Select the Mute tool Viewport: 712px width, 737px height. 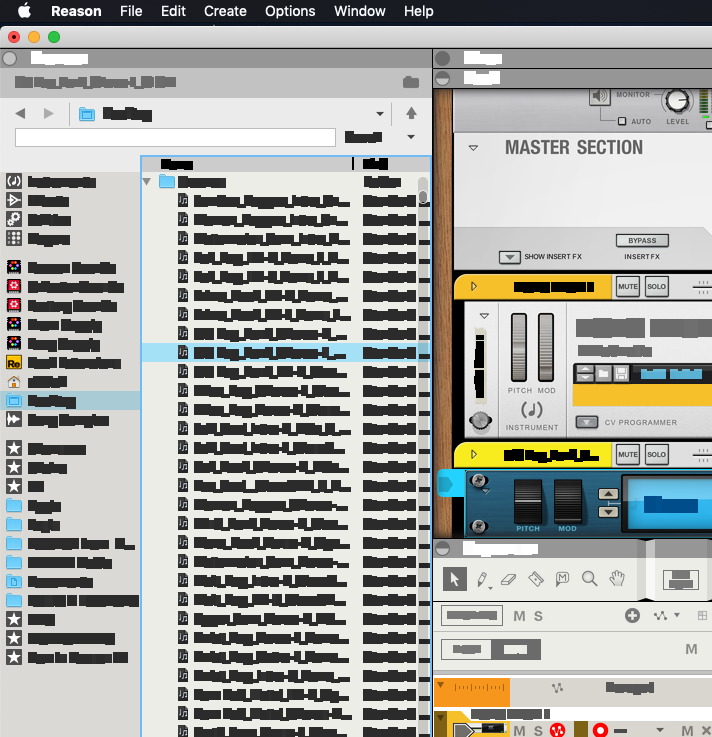[x=562, y=579]
